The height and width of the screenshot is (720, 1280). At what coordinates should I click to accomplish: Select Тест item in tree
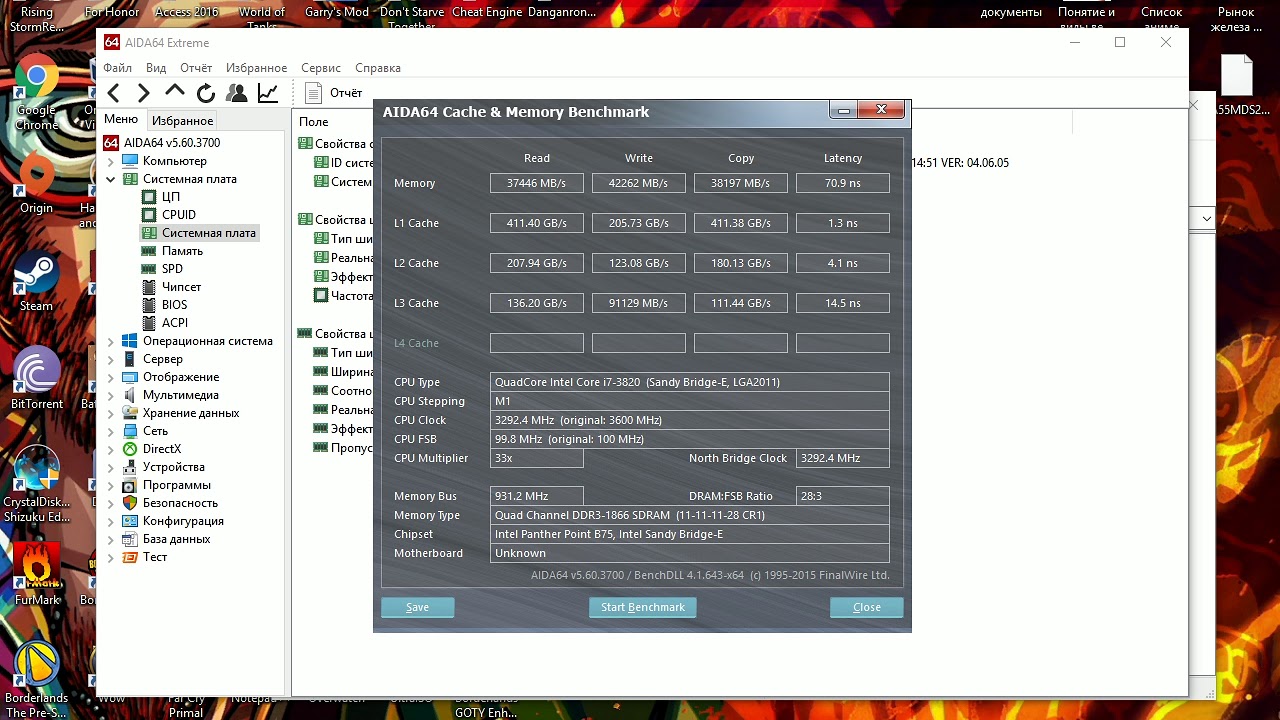(x=155, y=557)
